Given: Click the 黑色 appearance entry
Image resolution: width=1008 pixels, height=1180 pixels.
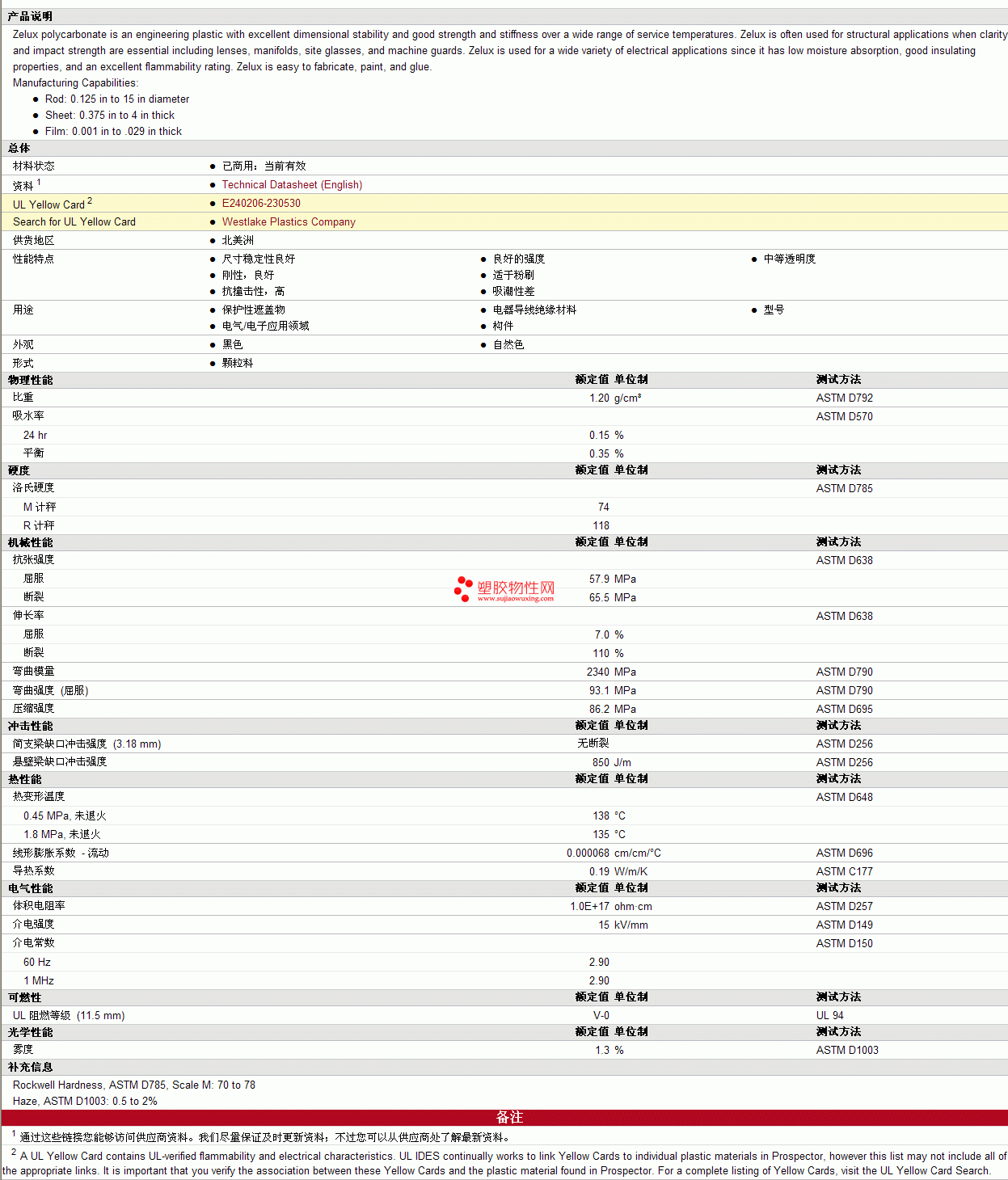Looking at the screenshot, I should coord(232,344).
